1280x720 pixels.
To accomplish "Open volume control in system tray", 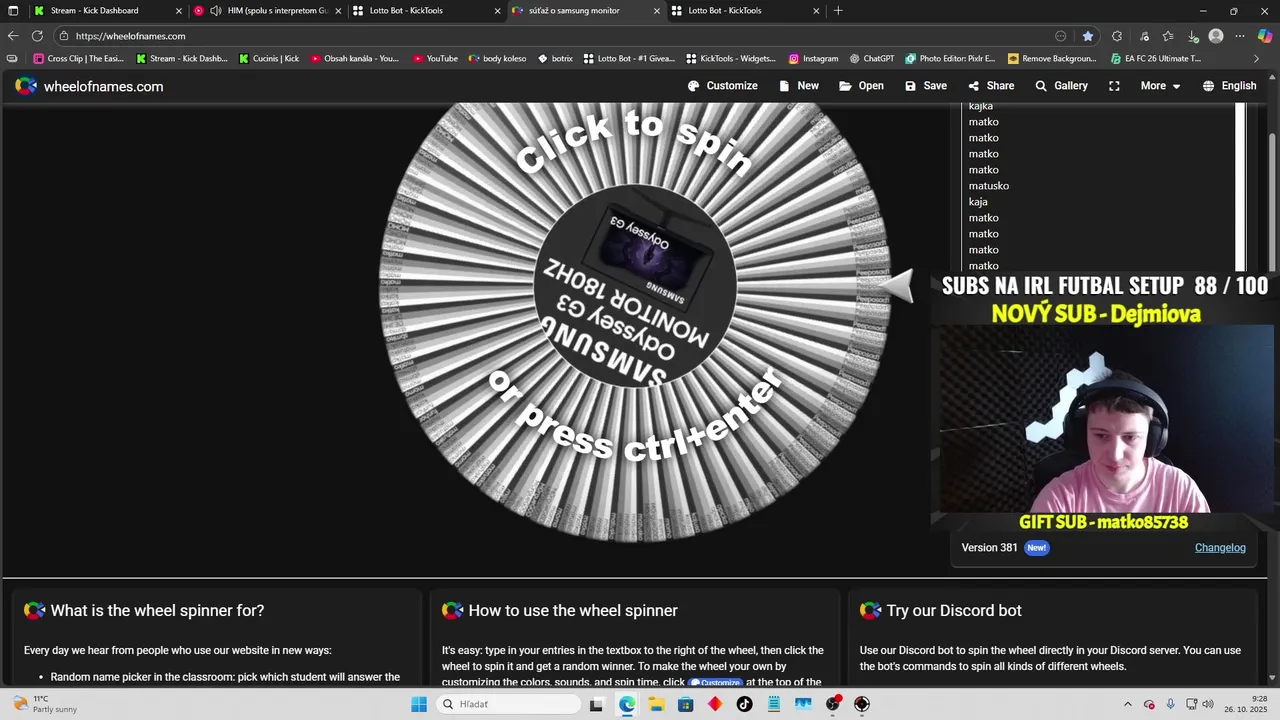I will tap(1208, 704).
